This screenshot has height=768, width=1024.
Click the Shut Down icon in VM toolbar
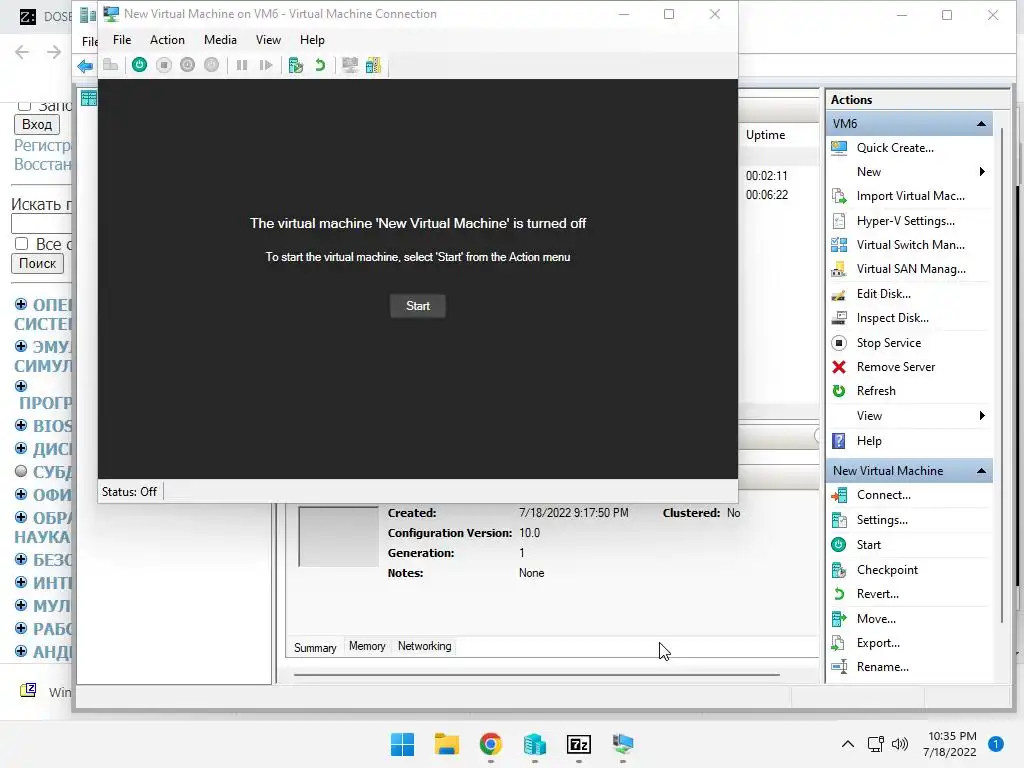[187, 65]
